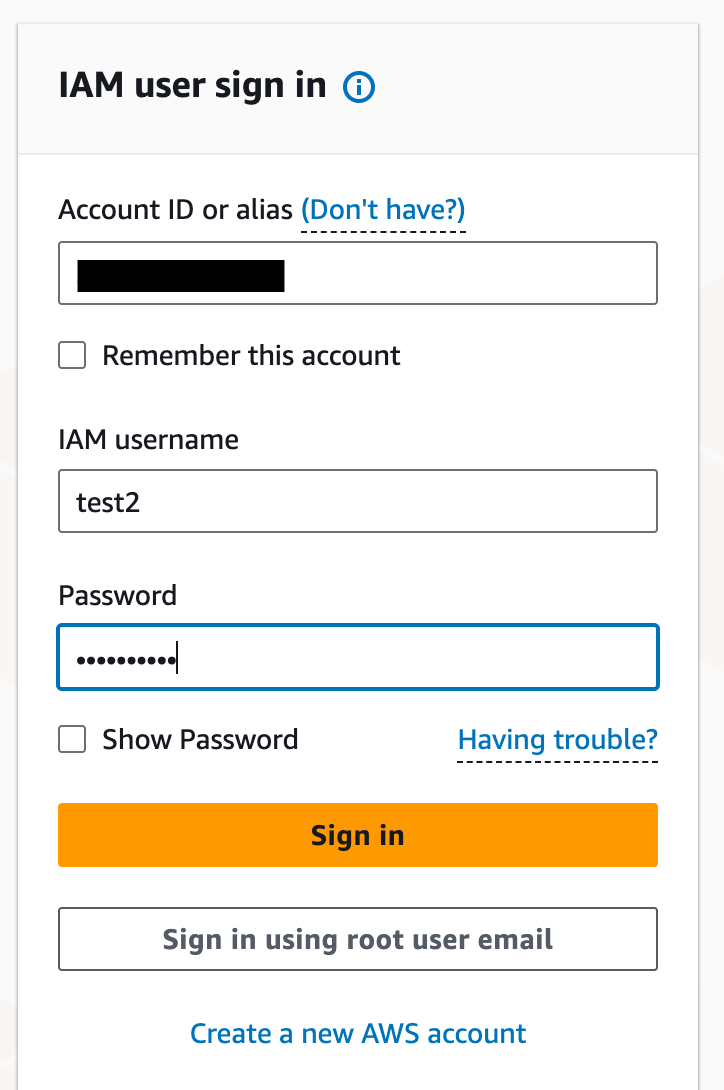Follow the Create a new AWS account link
This screenshot has height=1090, width=724.
pos(358,1034)
